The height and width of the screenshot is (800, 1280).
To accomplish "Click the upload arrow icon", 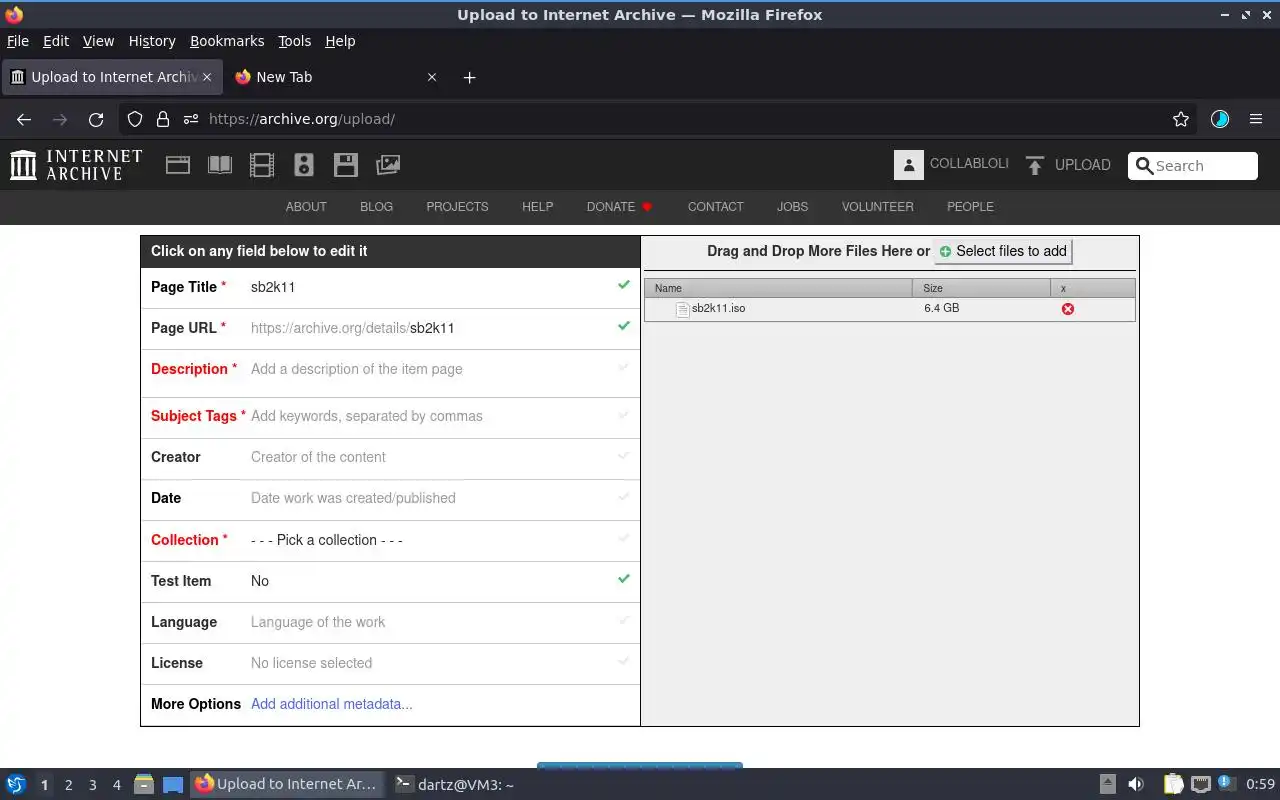I will point(1035,166).
